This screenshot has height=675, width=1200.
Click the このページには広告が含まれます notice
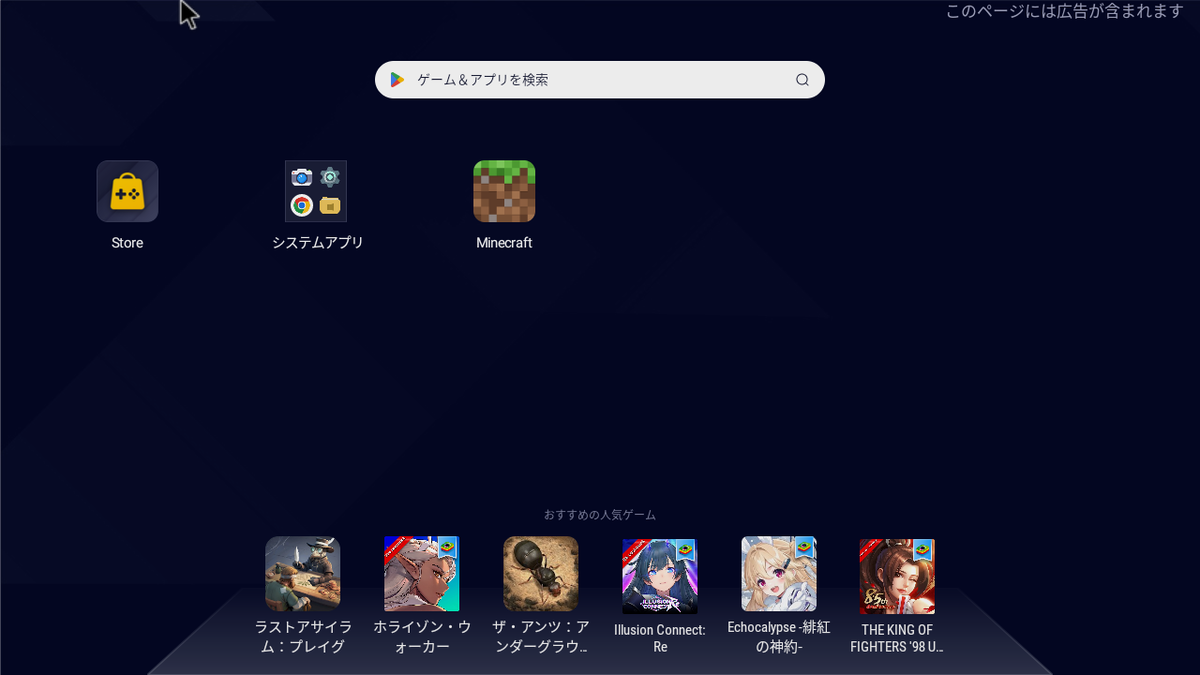coord(1065,12)
